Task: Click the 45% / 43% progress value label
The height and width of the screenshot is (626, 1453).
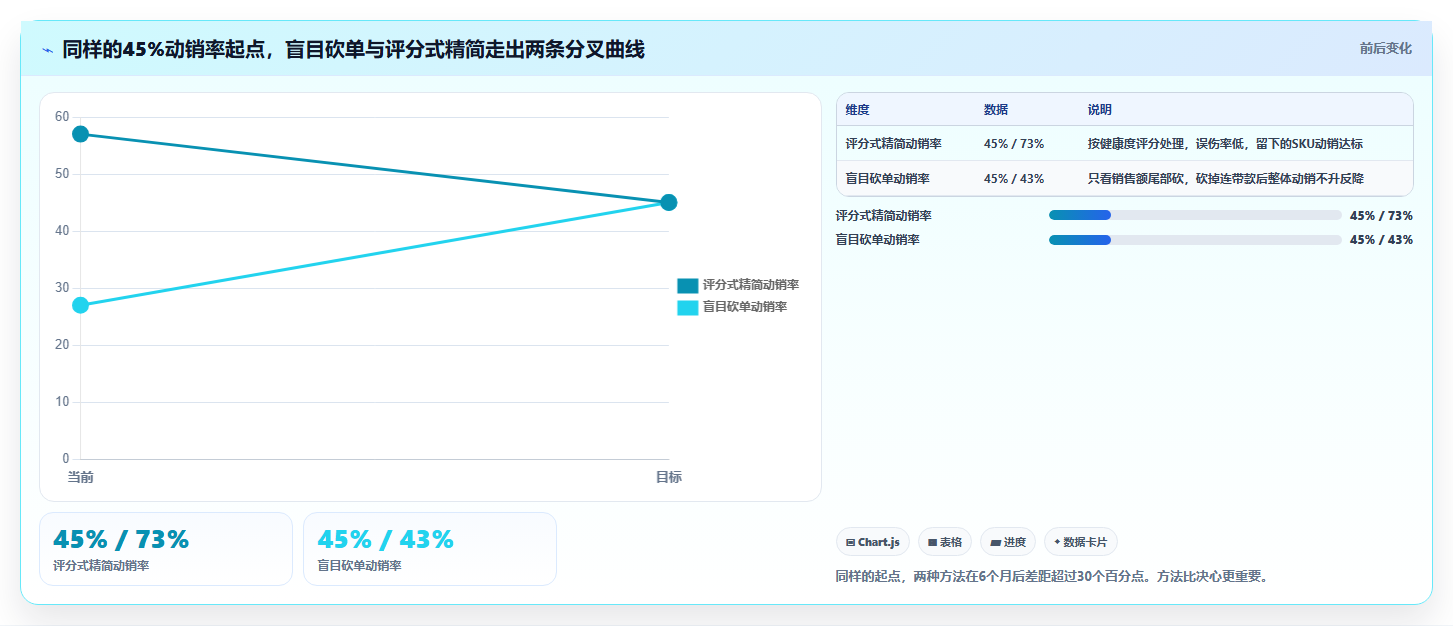Action: coord(1381,240)
